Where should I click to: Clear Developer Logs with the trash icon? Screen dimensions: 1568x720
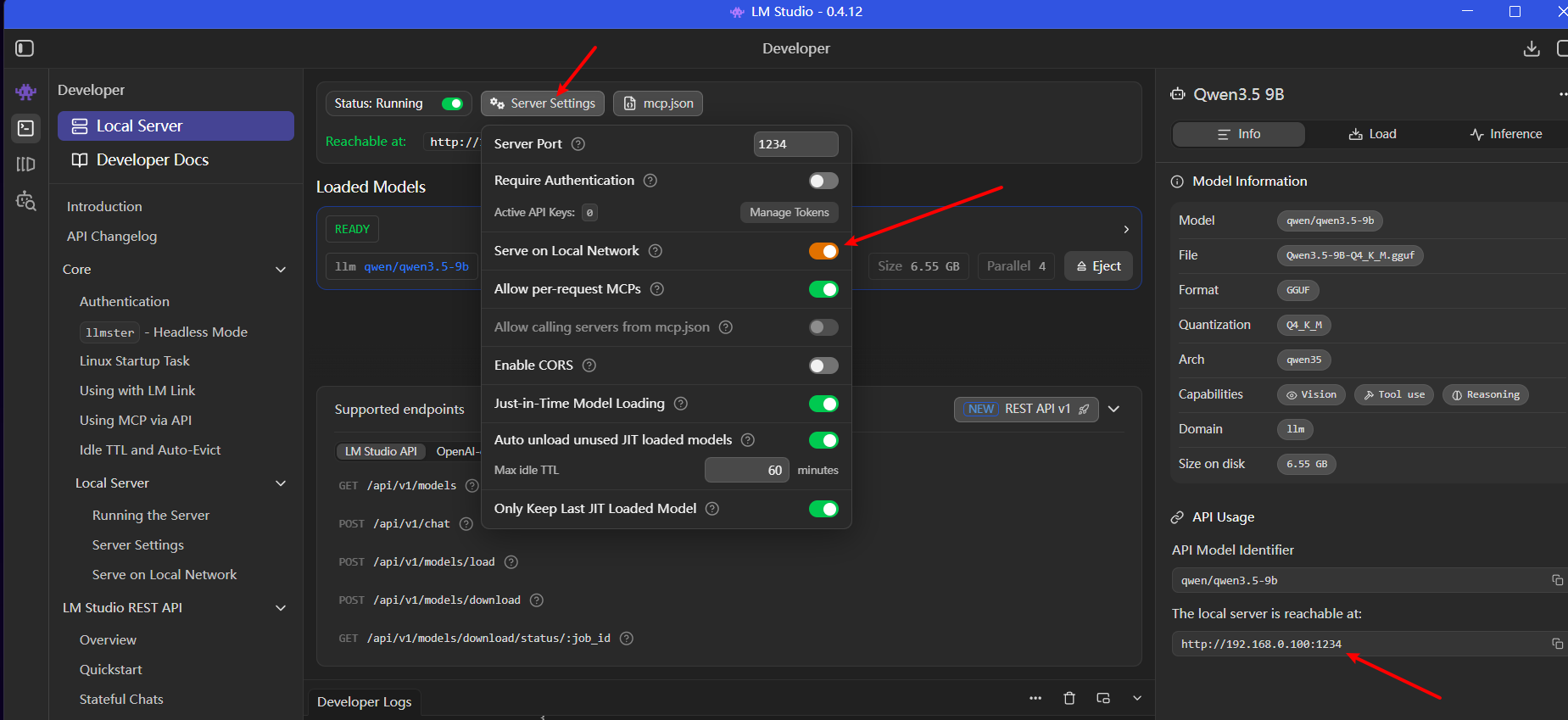pos(1069,698)
